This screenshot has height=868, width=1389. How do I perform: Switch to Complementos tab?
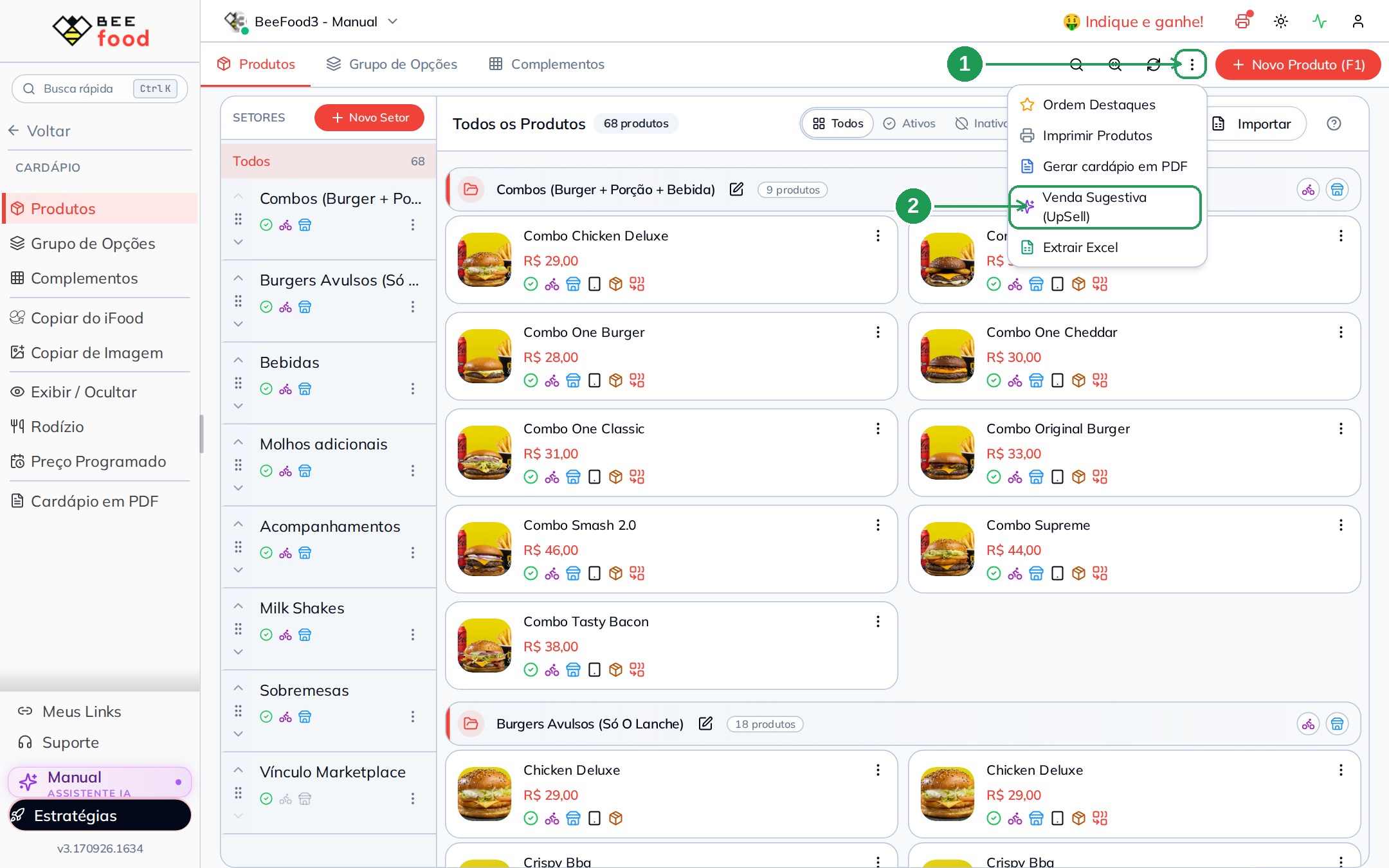(547, 64)
